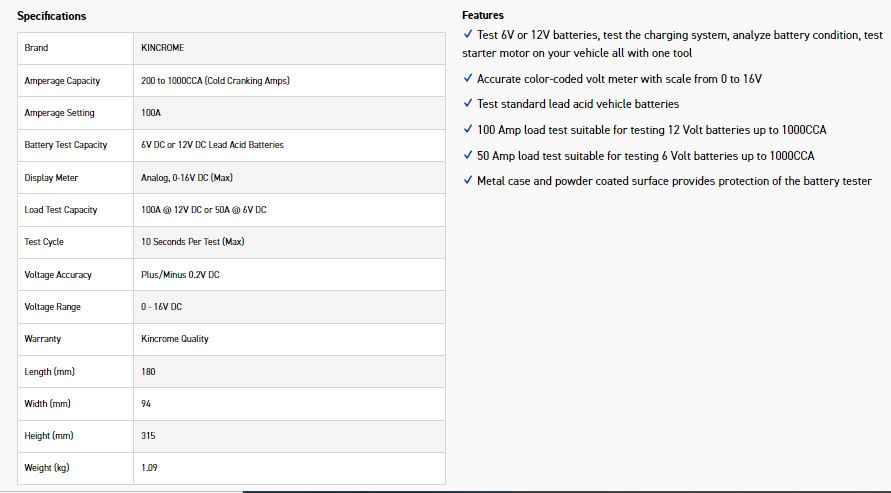Image resolution: width=891 pixels, height=493 pixels.
Task: Click the checkmark next to "Metal case and powder coated"
Action: (468, 181)
